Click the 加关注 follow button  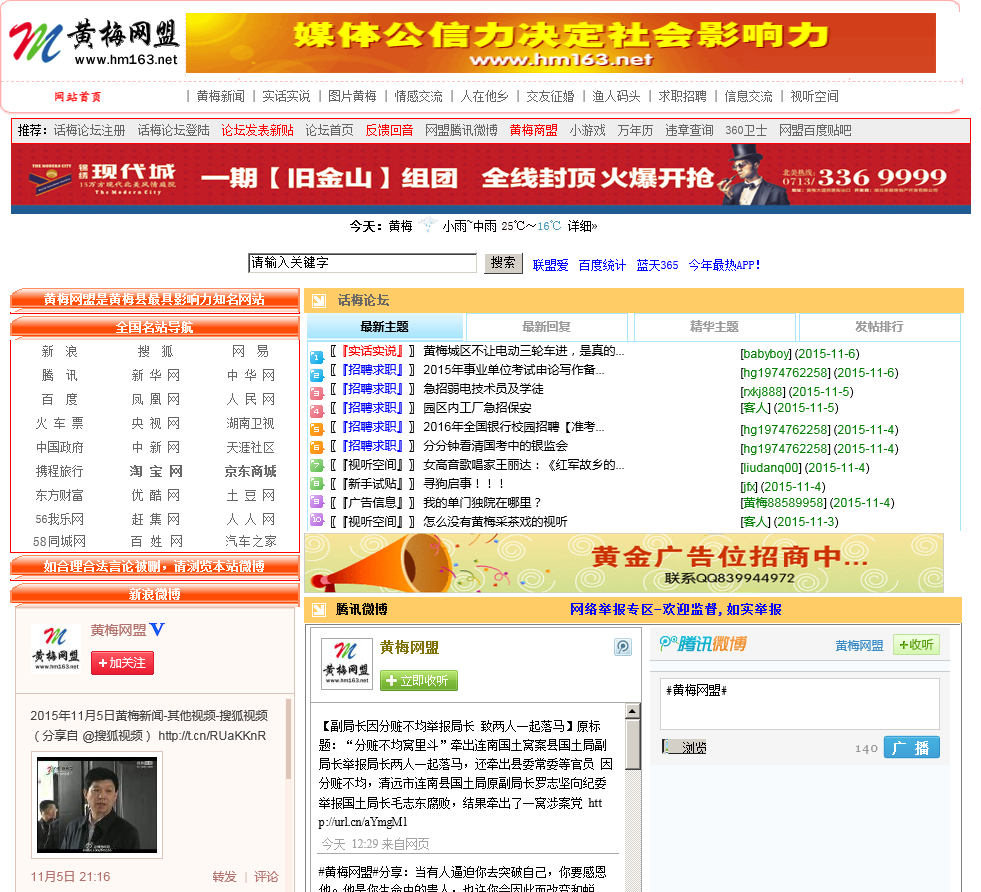point(122,663)
